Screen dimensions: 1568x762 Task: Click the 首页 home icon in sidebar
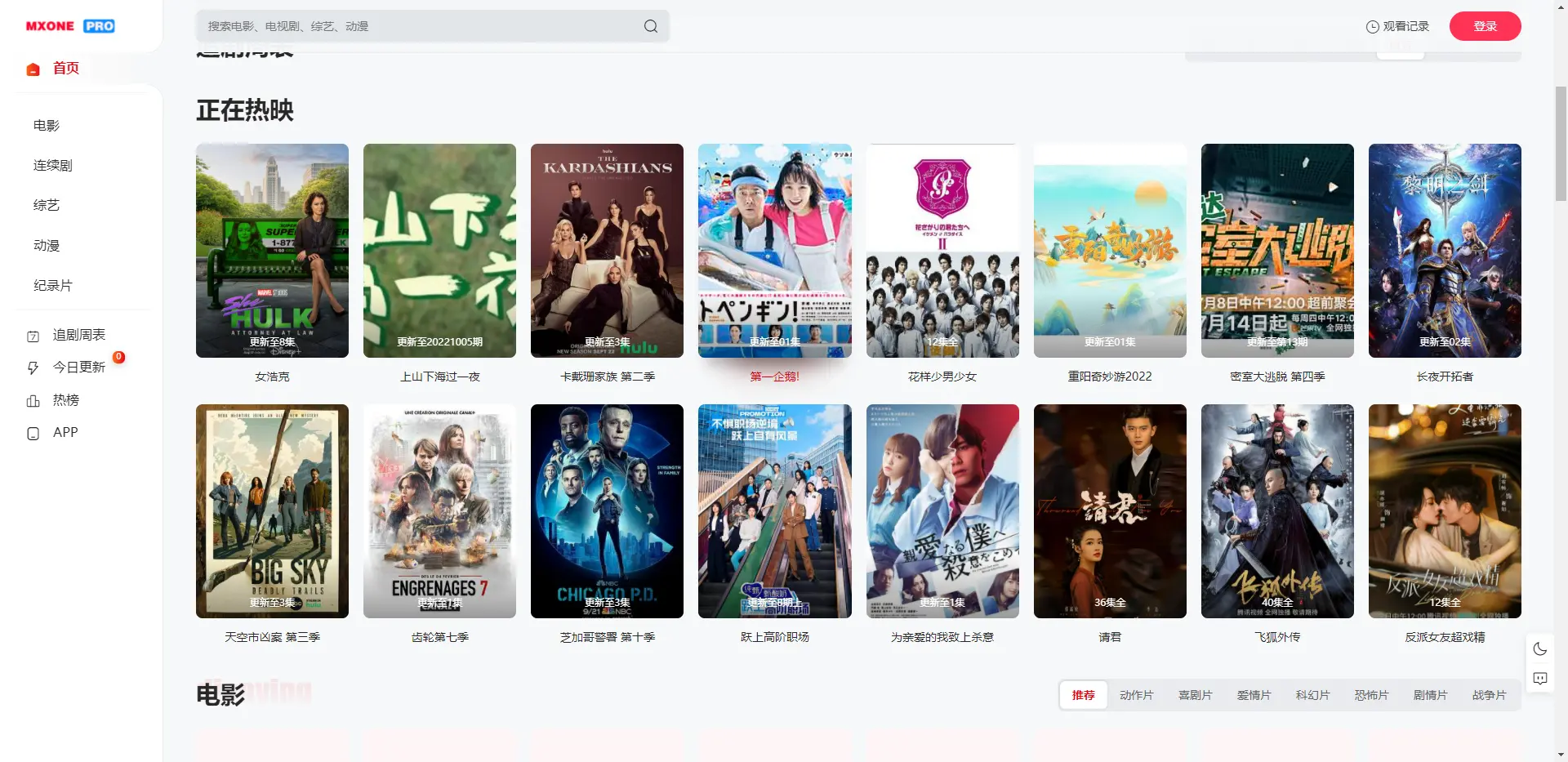33,69
